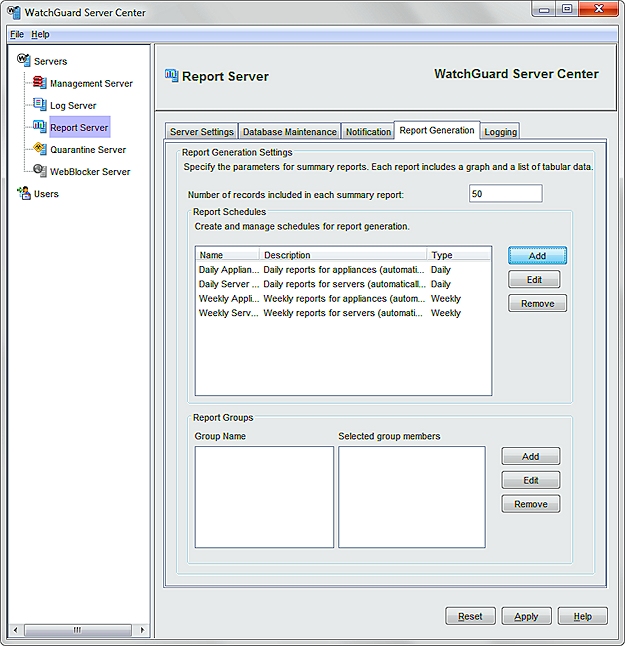This screenshot has width=625, height=646.
Task: Select the Users node
Action: 46,194
